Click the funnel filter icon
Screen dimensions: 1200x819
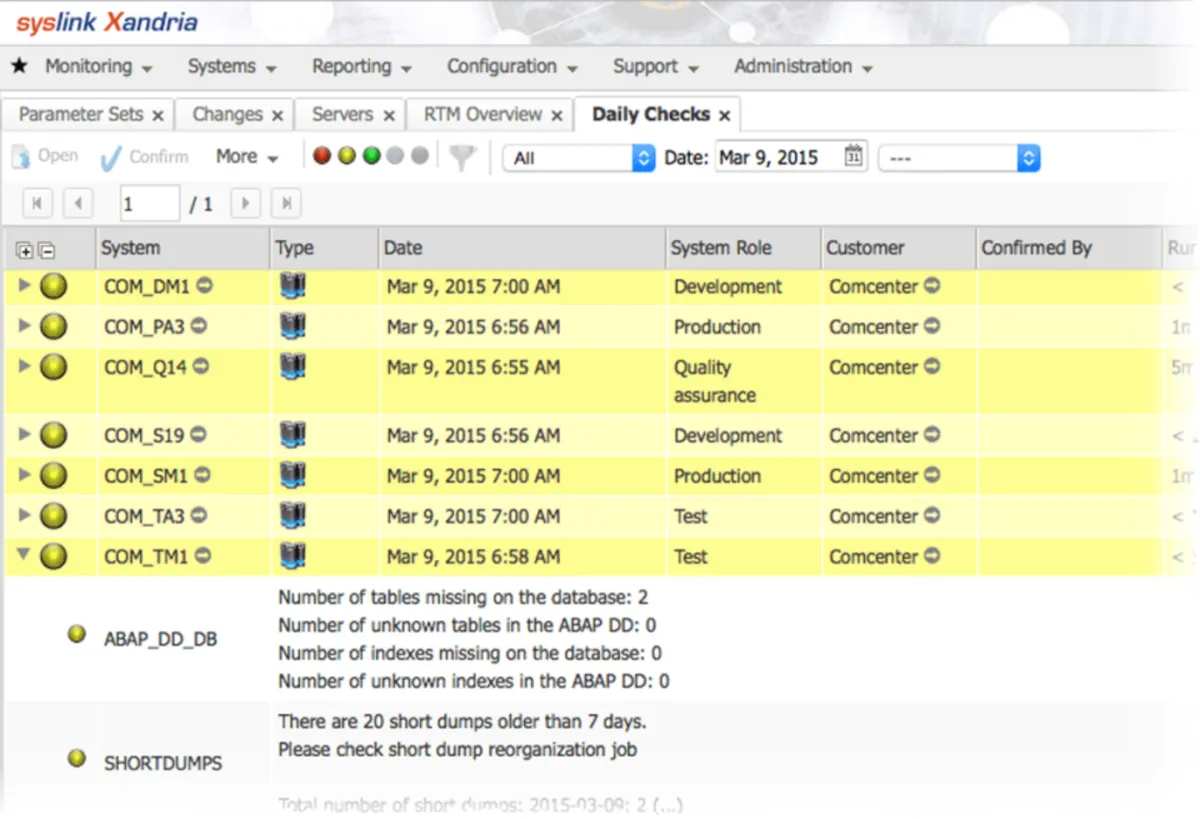point(461,157)
